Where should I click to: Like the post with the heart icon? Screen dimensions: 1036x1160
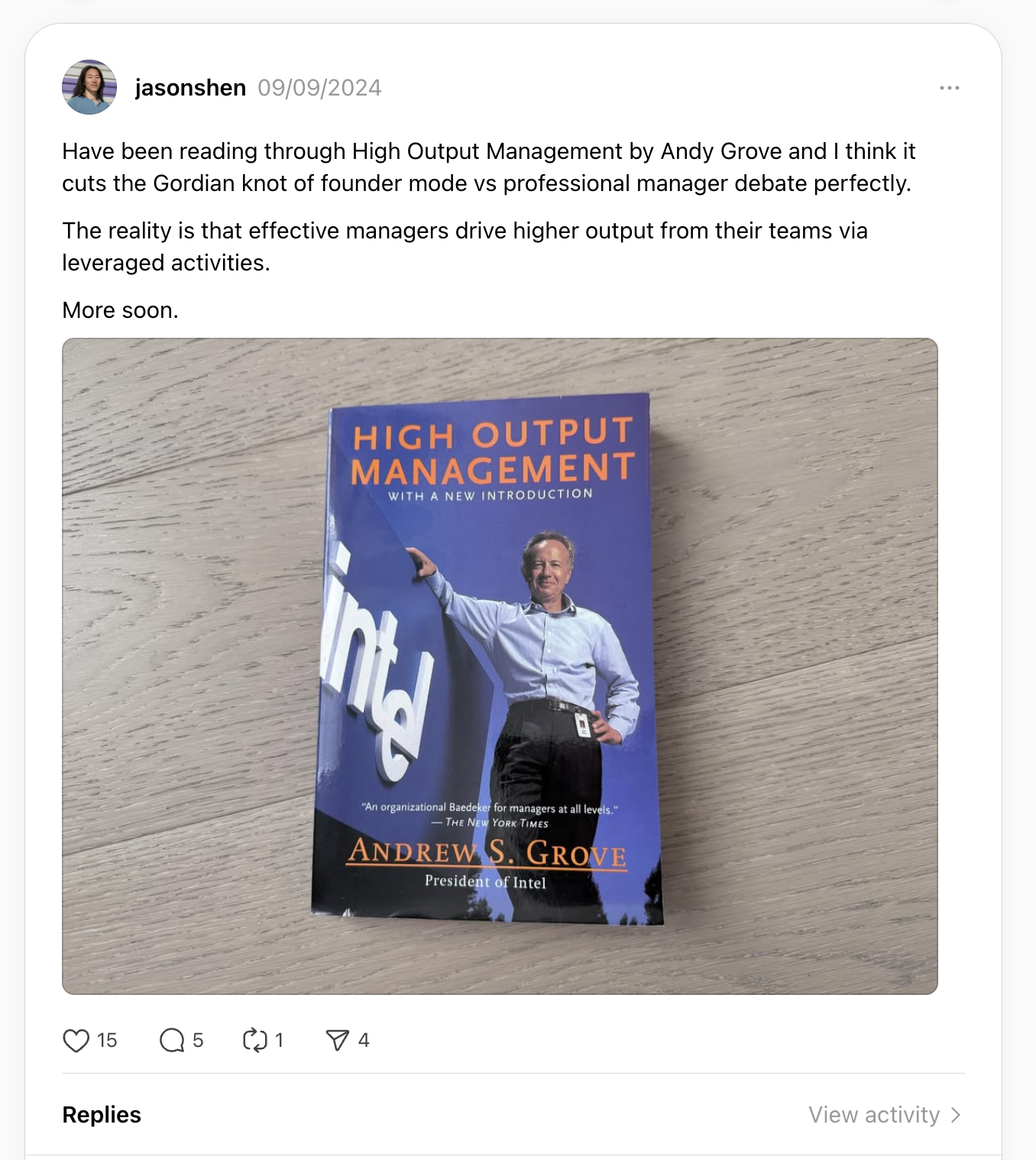pos(76,1040)
